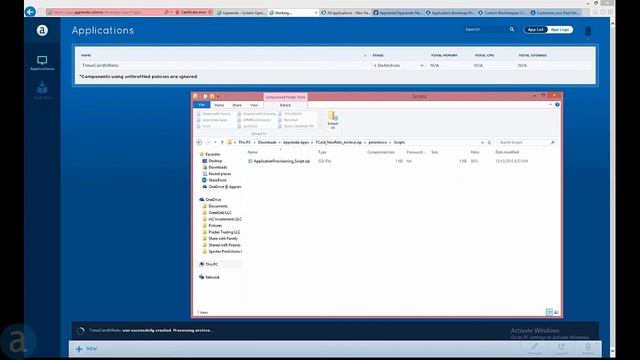Switch to the All applications browser tab
640x360 pixels.
(345, 13)
